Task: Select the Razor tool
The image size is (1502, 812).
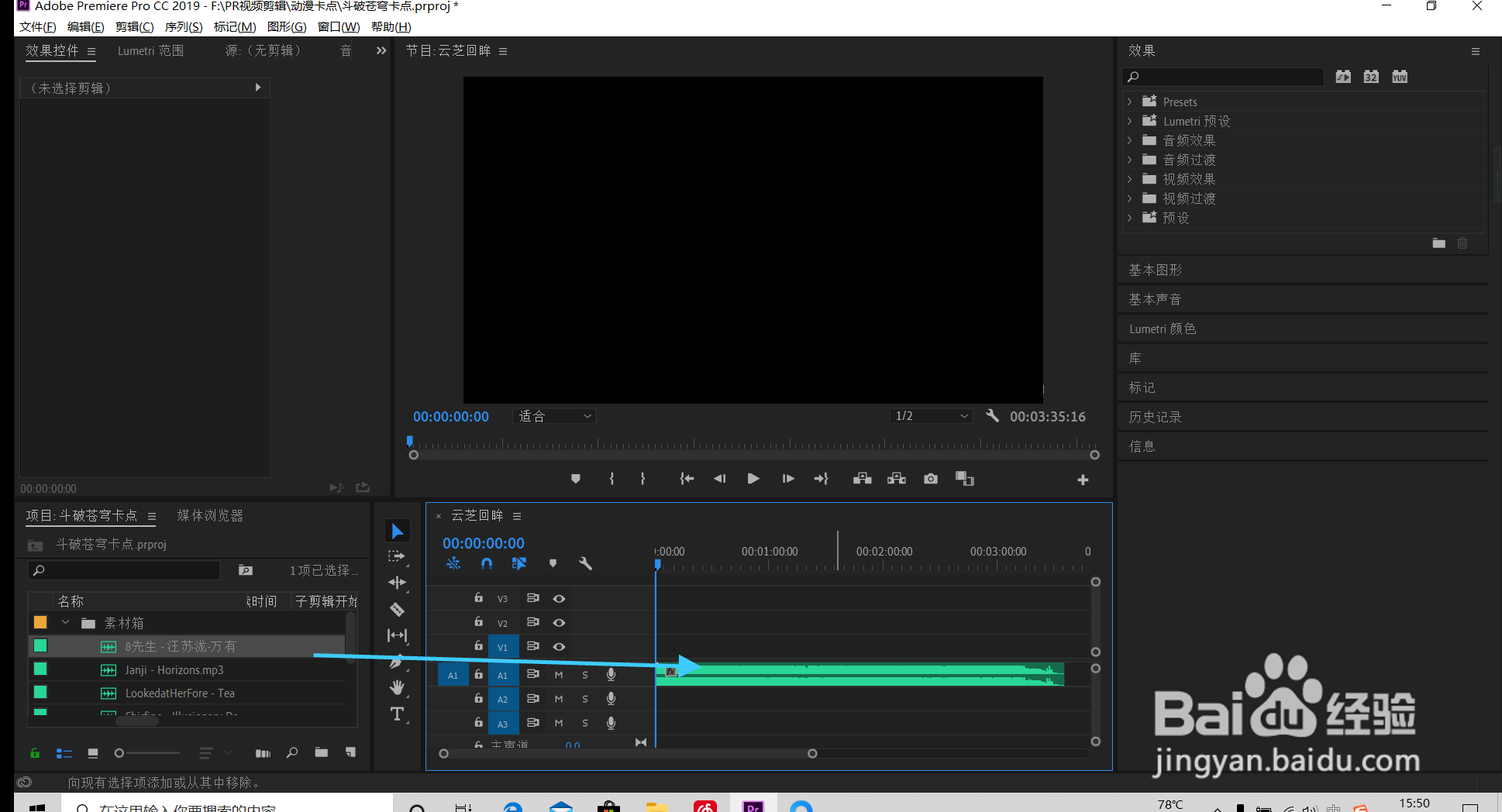Action: tap(397, 610)
